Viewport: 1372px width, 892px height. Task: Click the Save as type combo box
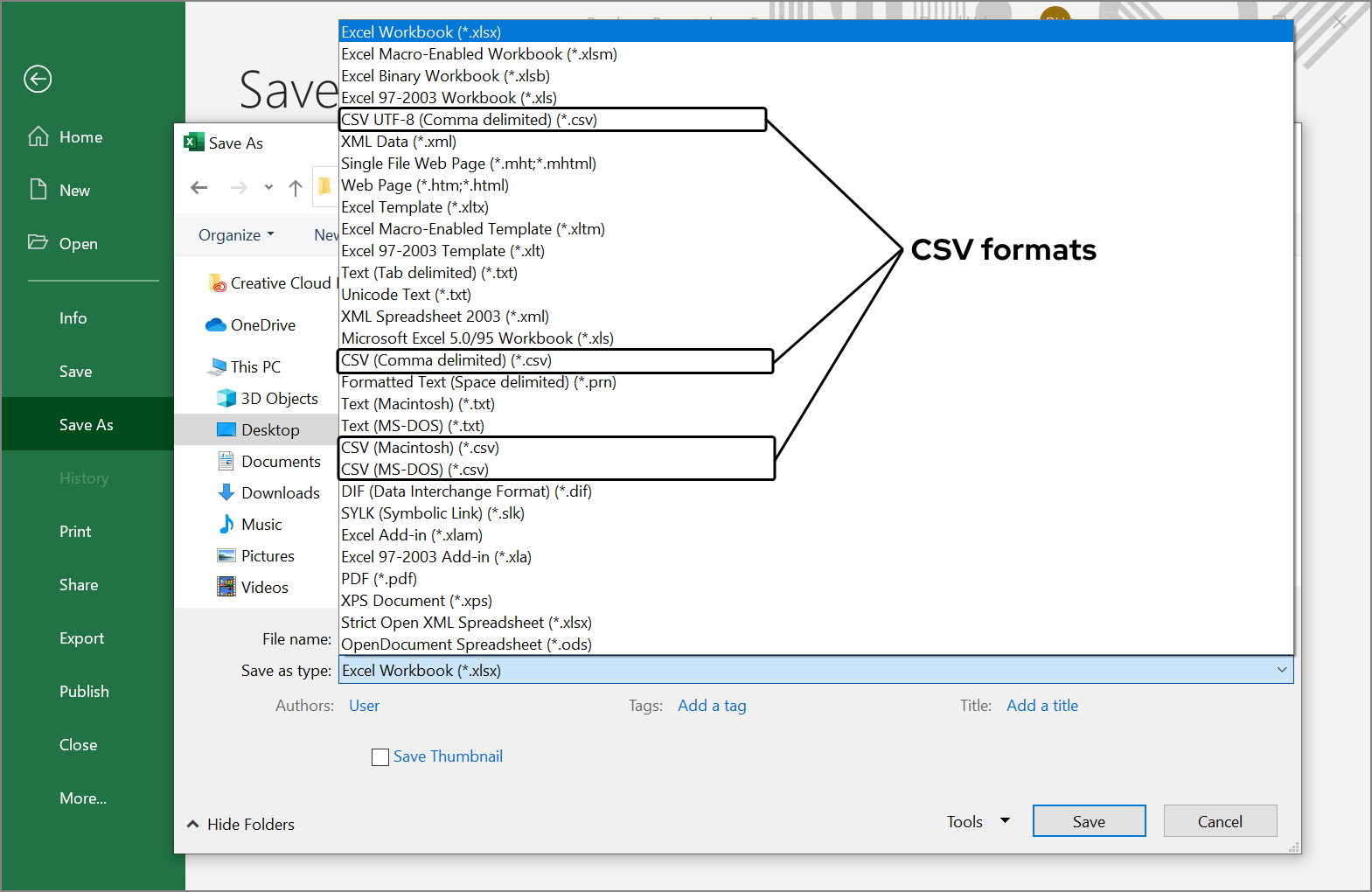coord(816,670)
